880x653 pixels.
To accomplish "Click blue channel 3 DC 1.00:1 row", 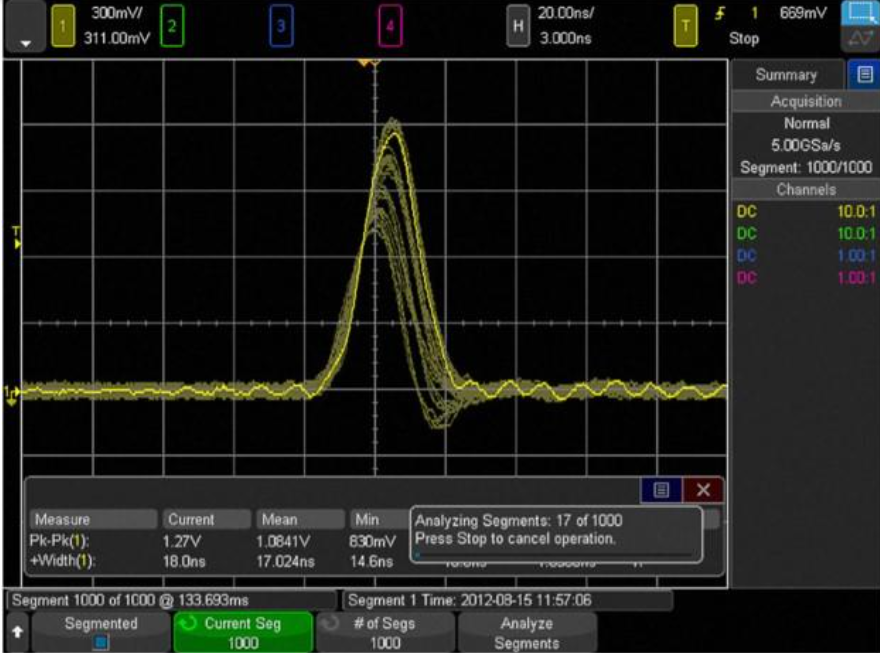I will point(805,255).
